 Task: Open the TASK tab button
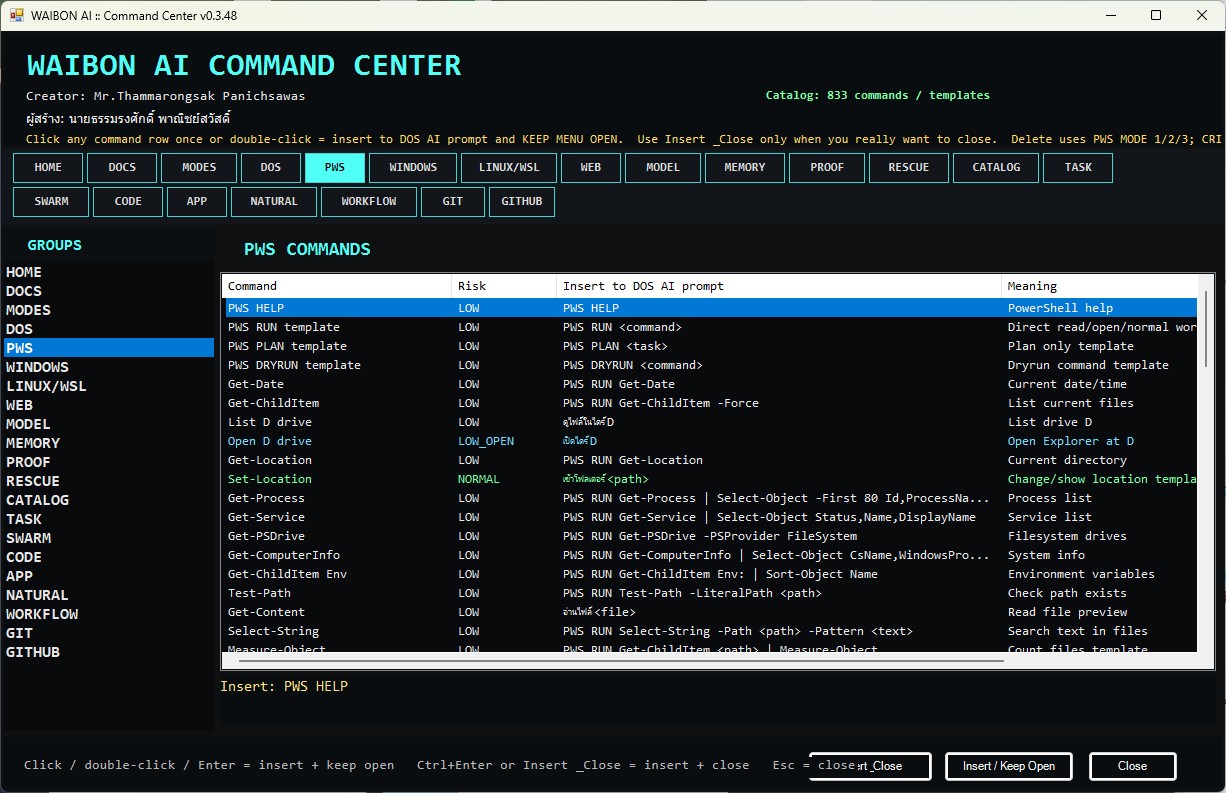click(x=1078, y=168)
